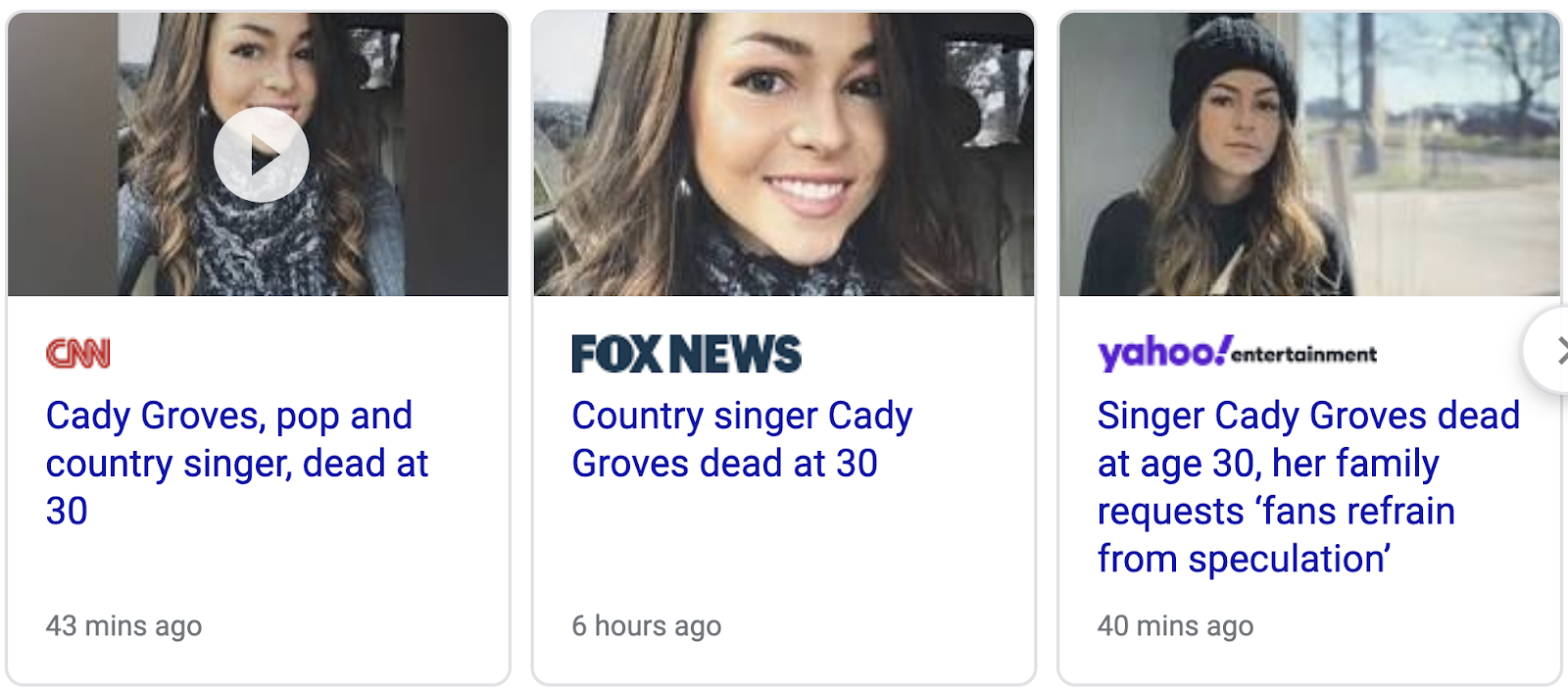Click the "43 mins ago" timestamp
This screenshot has width=1568, height=693.
coord(123,625)
